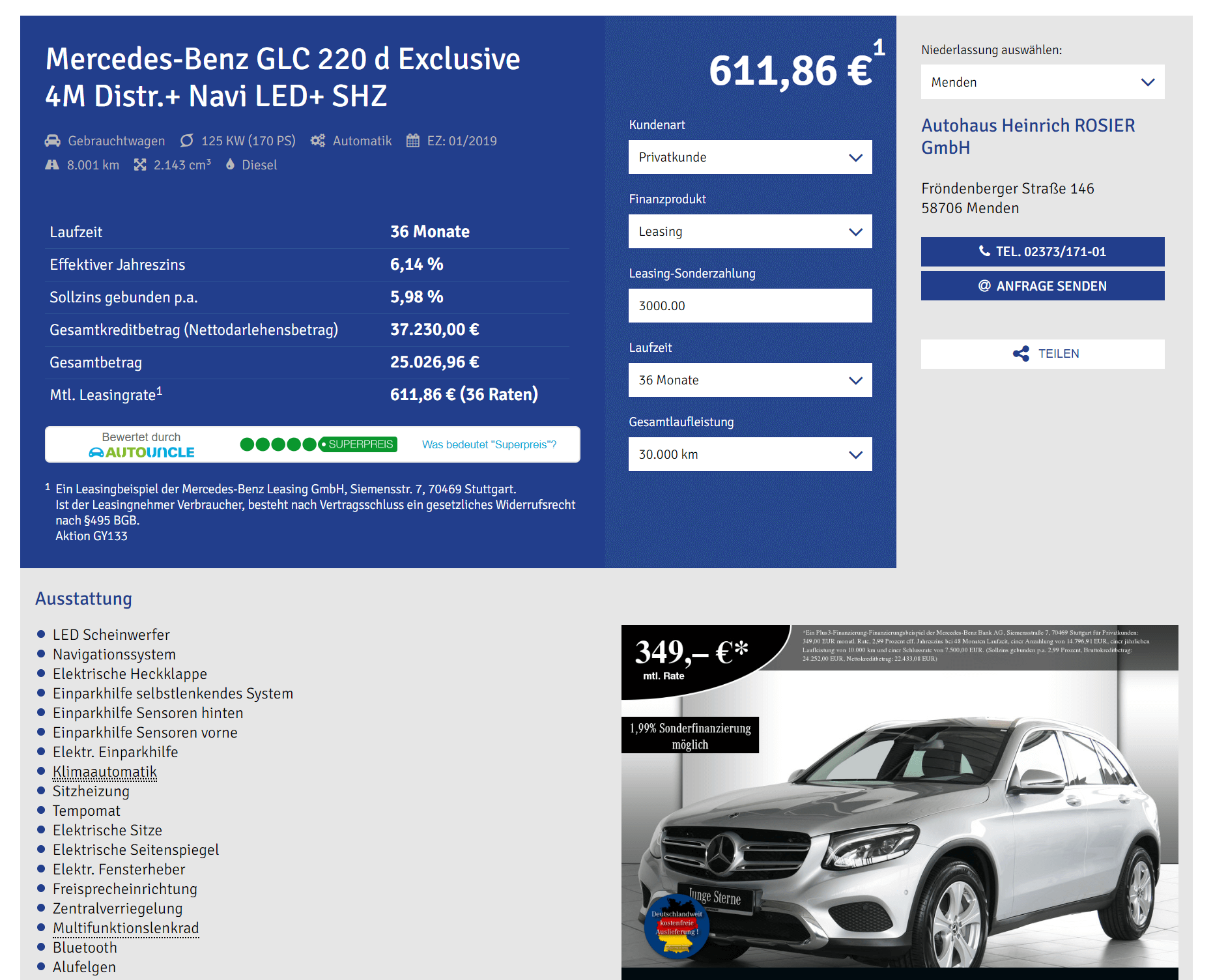
Task: Click the Bluetooth list item
Action: tap(85, 947)
